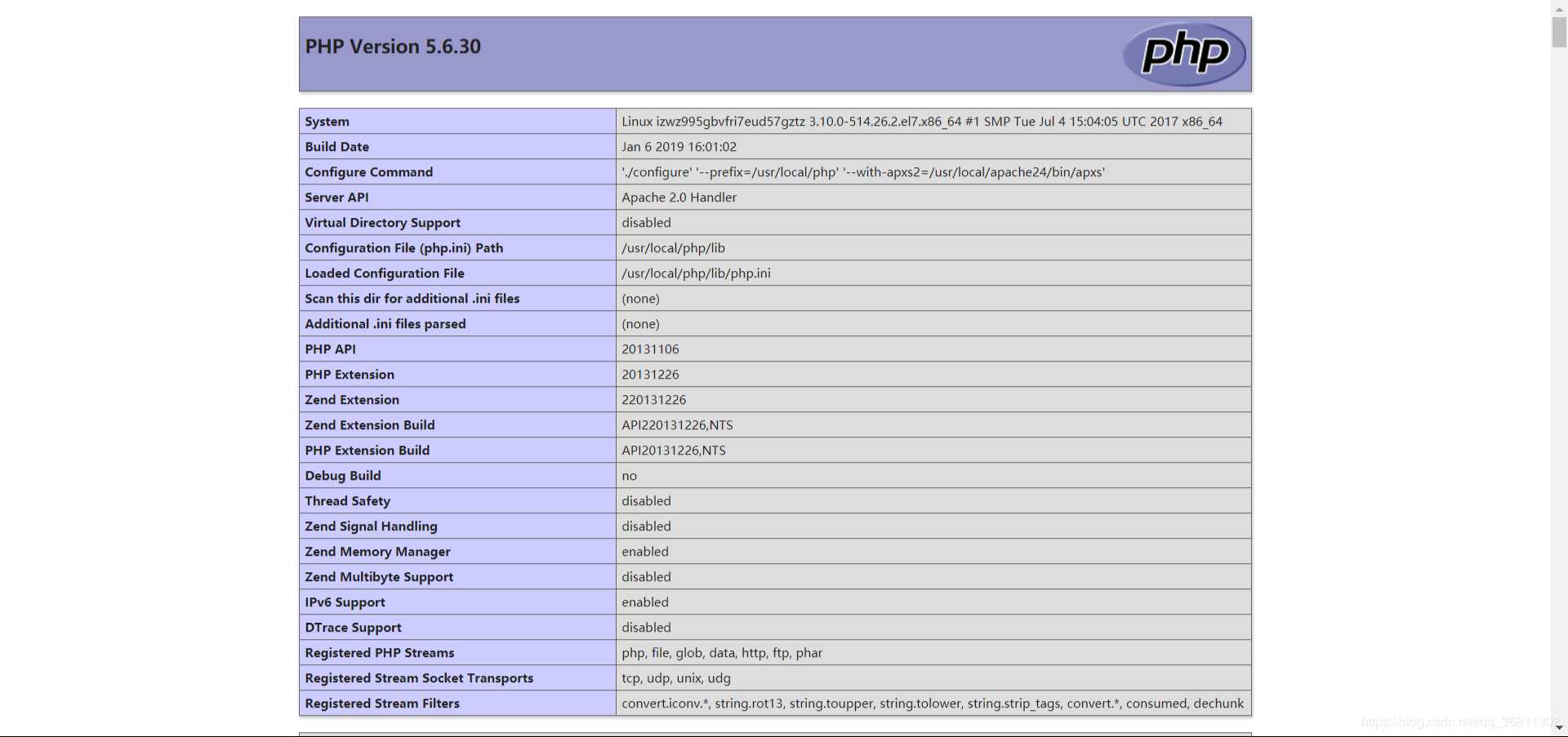Select Additional .ini files parsed label
Screen dimensions: 1568x737
click(385, 324)
